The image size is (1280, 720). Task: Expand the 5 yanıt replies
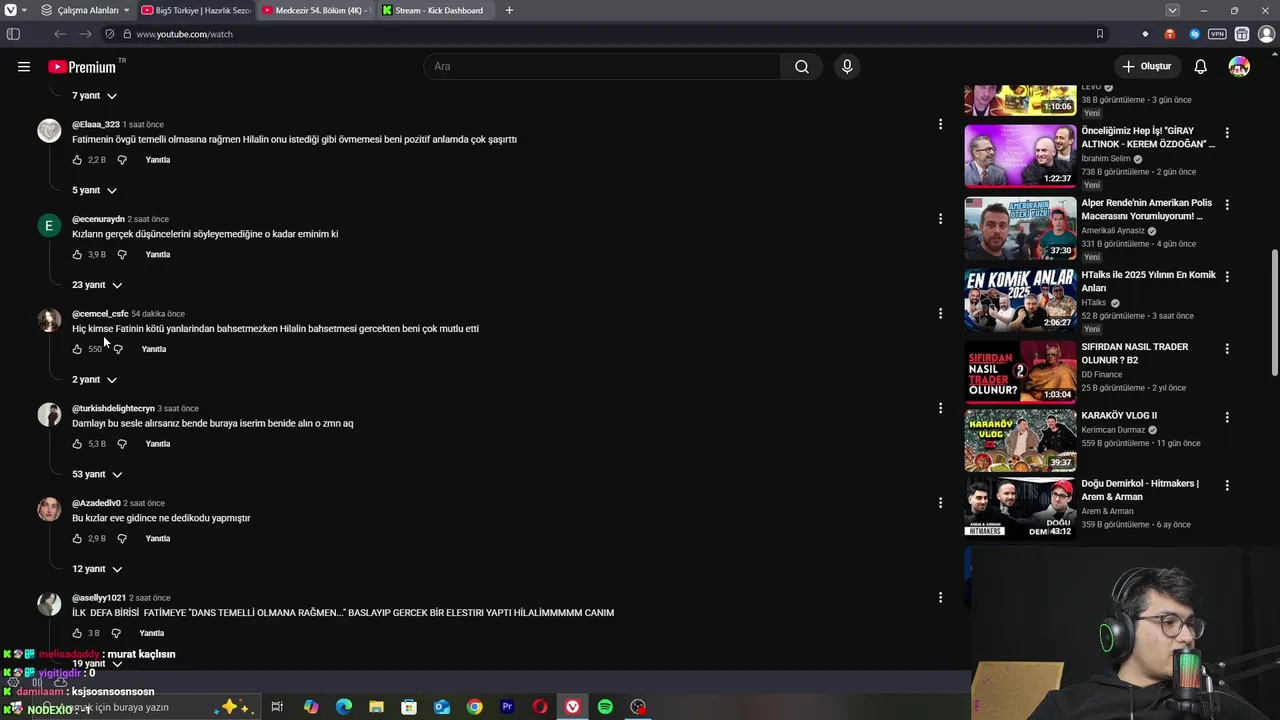click(94, 190)
